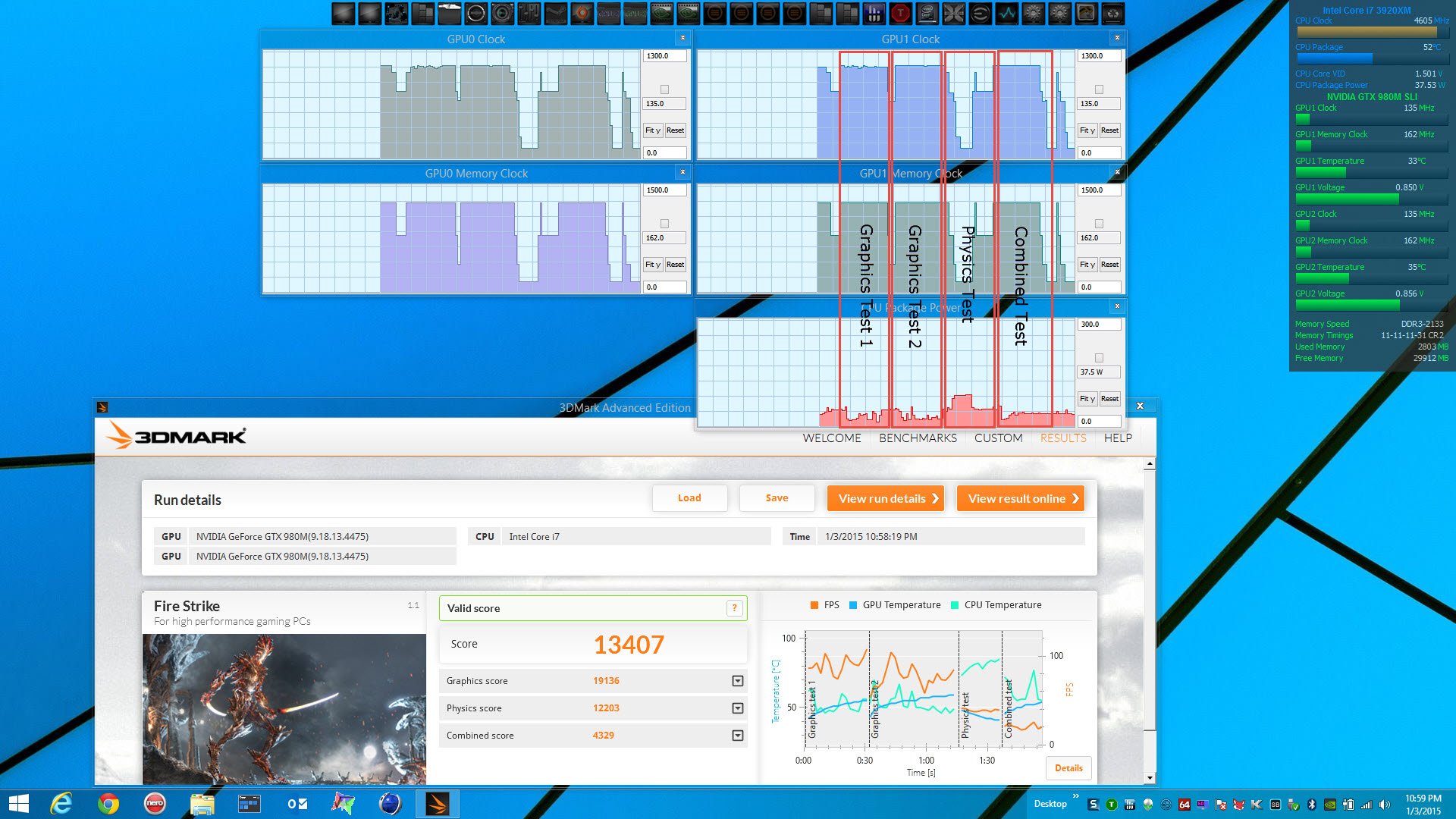Toggle the checkbox in CPU Package Power graph
Viewport: 1456px width, 819px height.
click(1099, 358)
